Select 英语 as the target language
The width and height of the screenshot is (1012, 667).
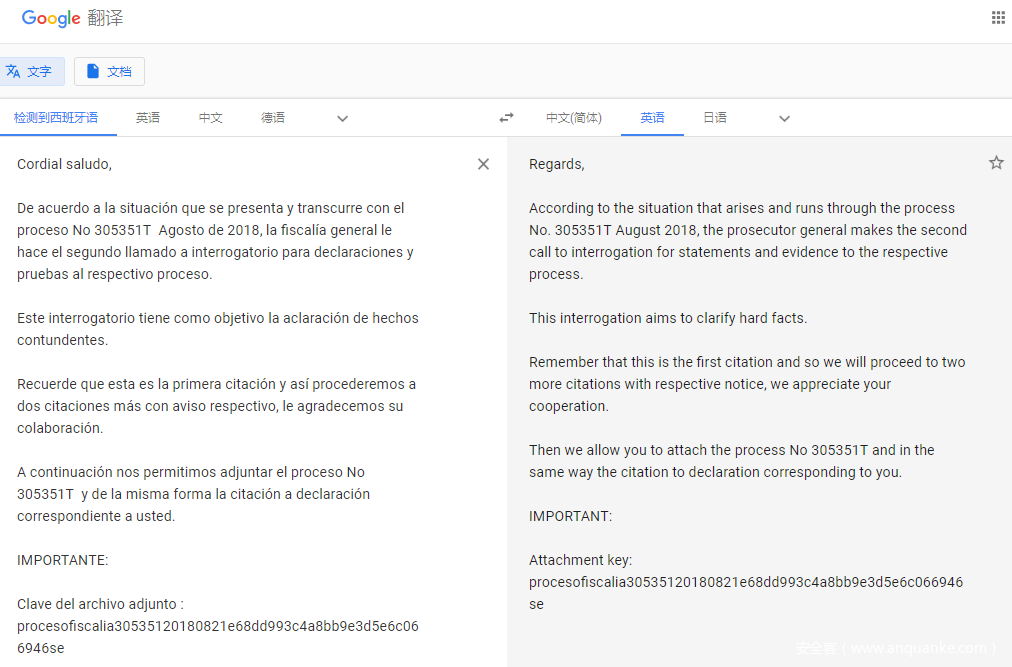(652, 118)
